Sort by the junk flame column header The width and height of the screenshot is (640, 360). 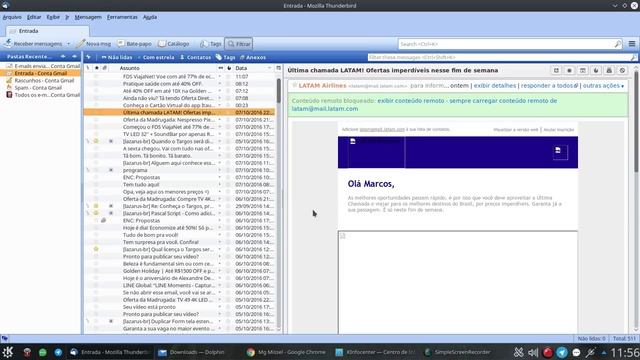coord(229,68)
